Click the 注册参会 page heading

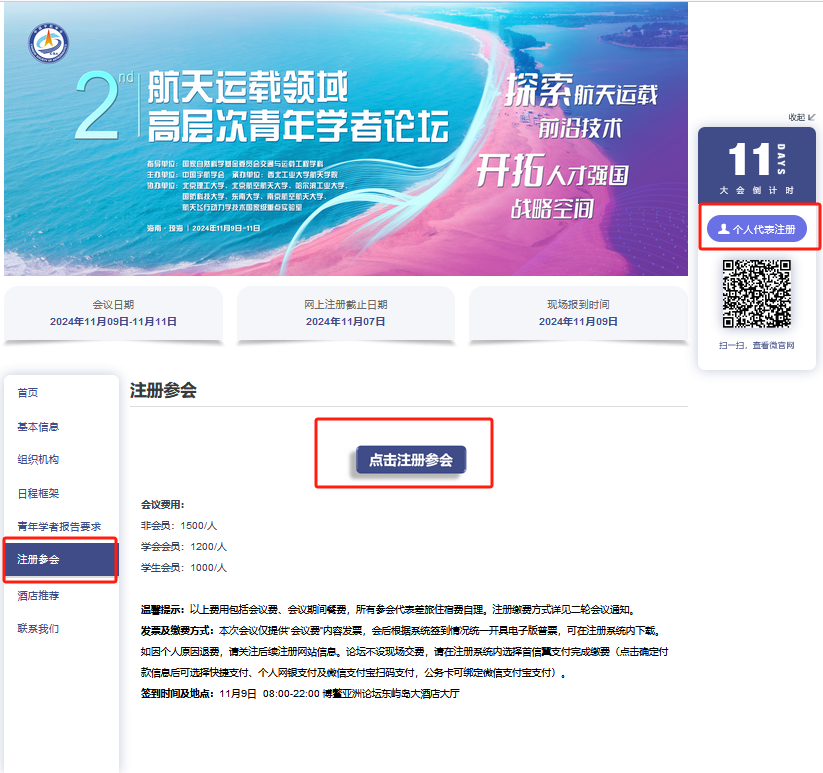[163, 391]
